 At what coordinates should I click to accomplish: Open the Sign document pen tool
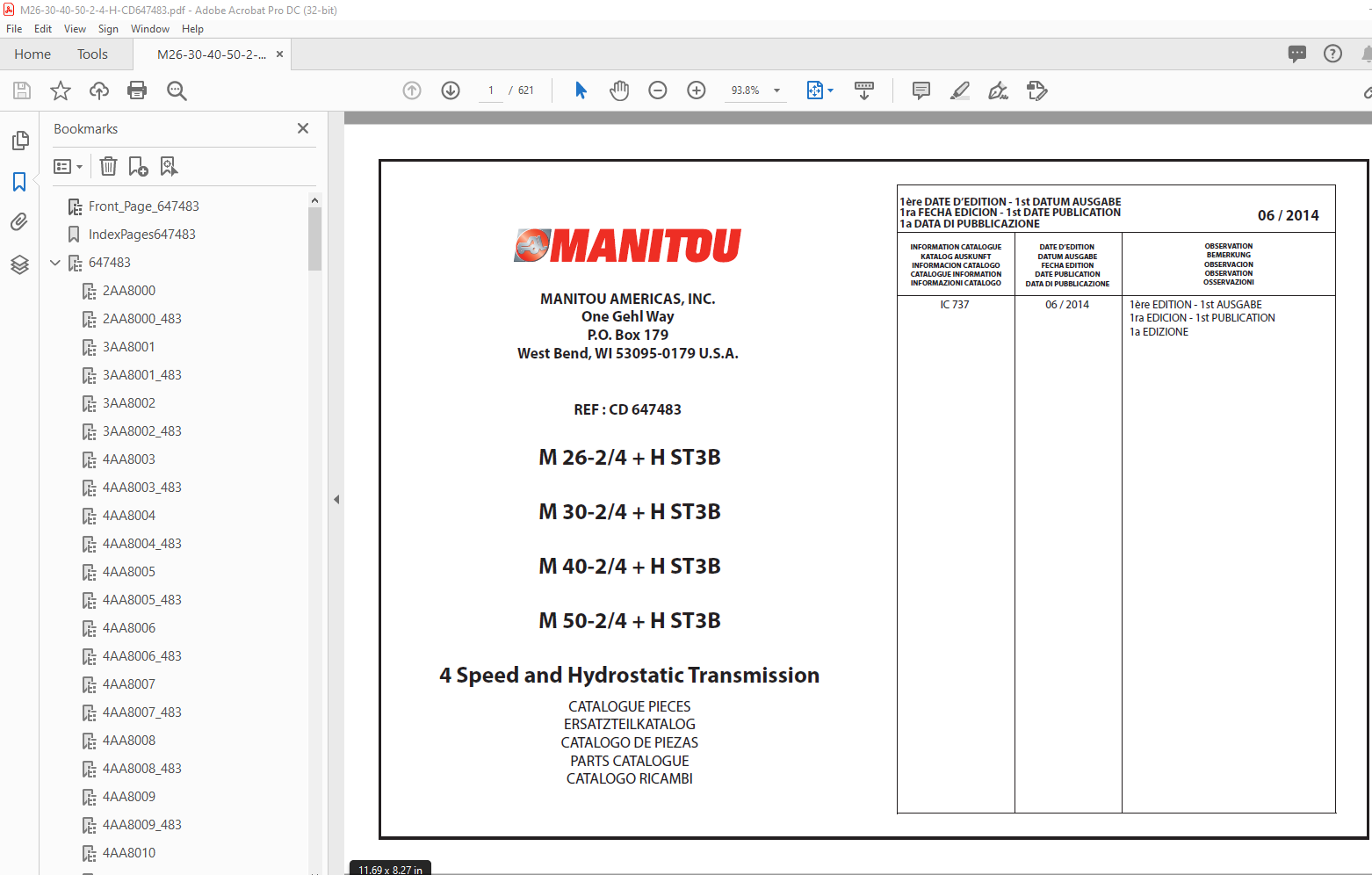[x=999, y=90]
